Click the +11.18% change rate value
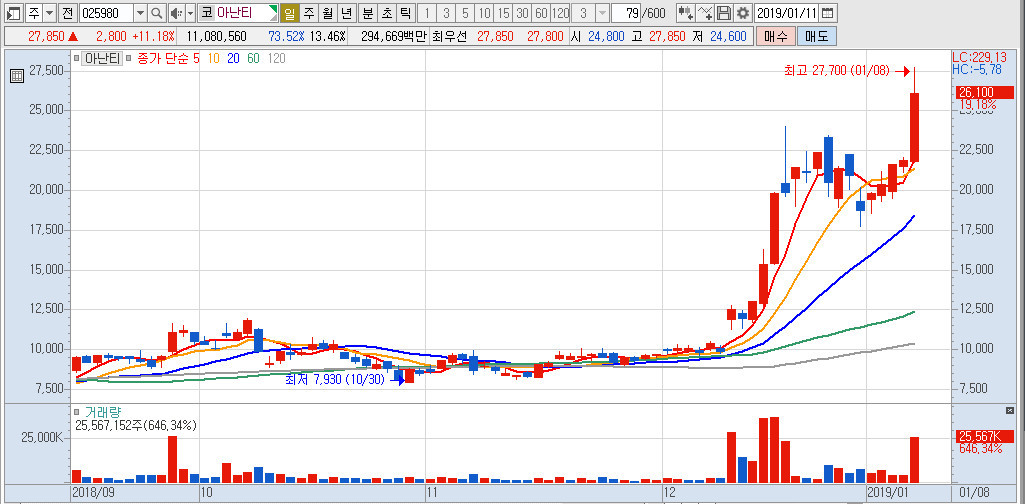1025x504 pixels. [x=154, y=36]
